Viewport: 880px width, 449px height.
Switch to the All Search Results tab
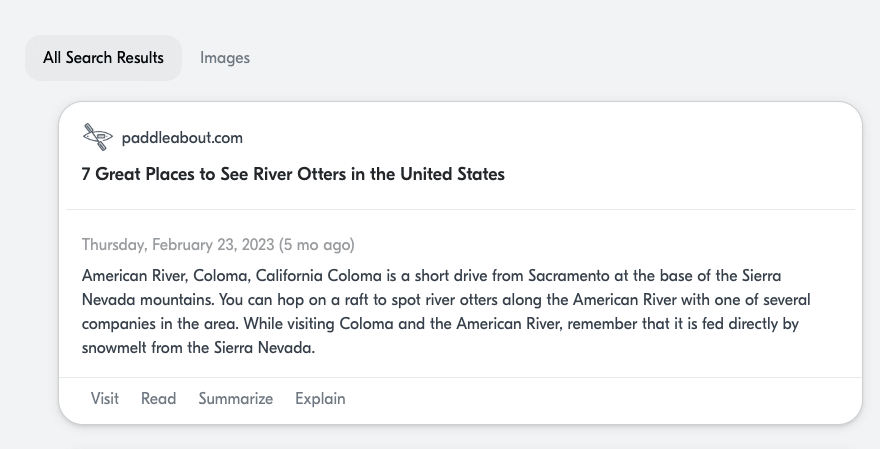click(x=103, y=58)
